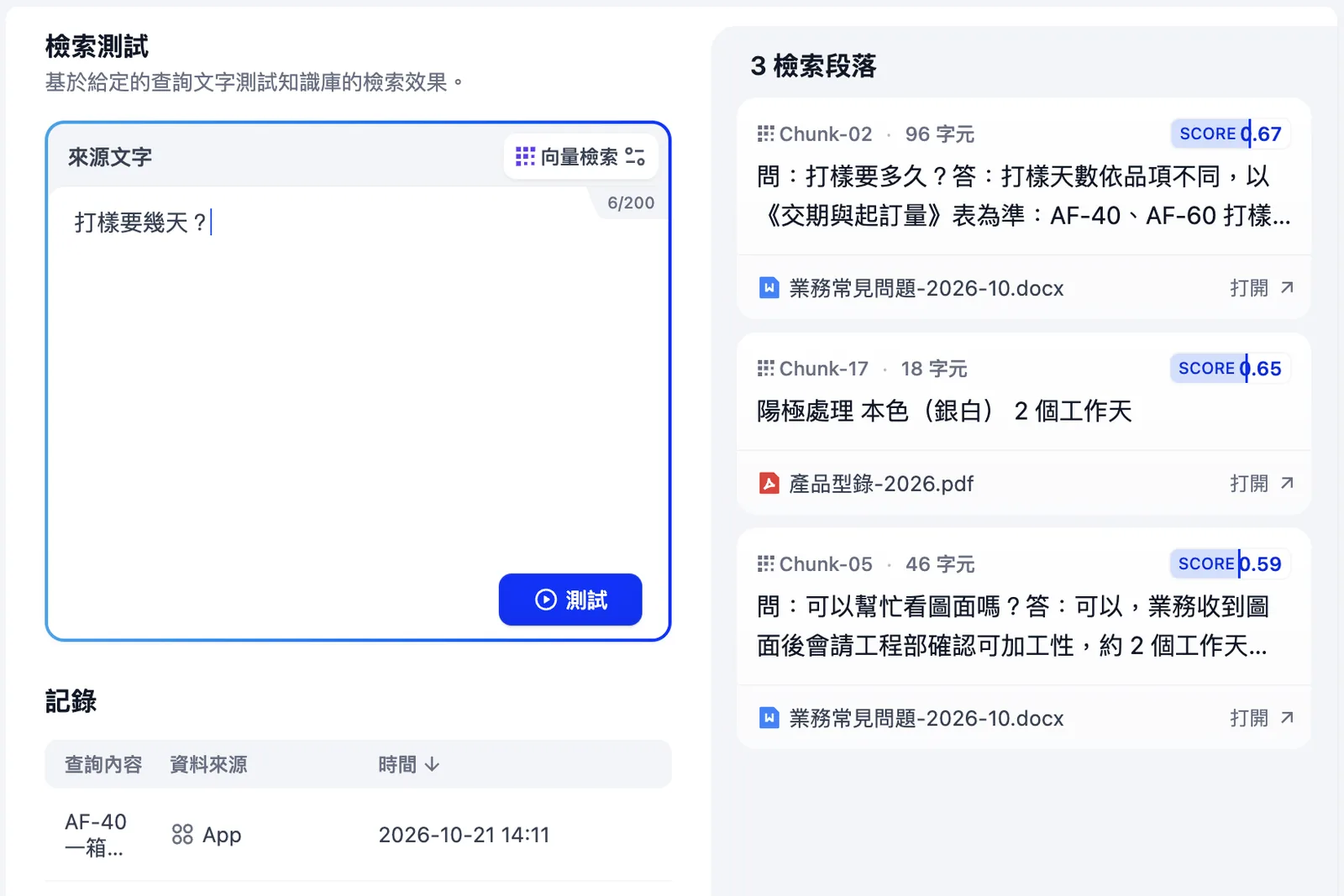This screenshot has width=1344, height=896.
Task: Click the Chunk-05 grid icon
Action: pyautogui.click(x=765, y=563)
